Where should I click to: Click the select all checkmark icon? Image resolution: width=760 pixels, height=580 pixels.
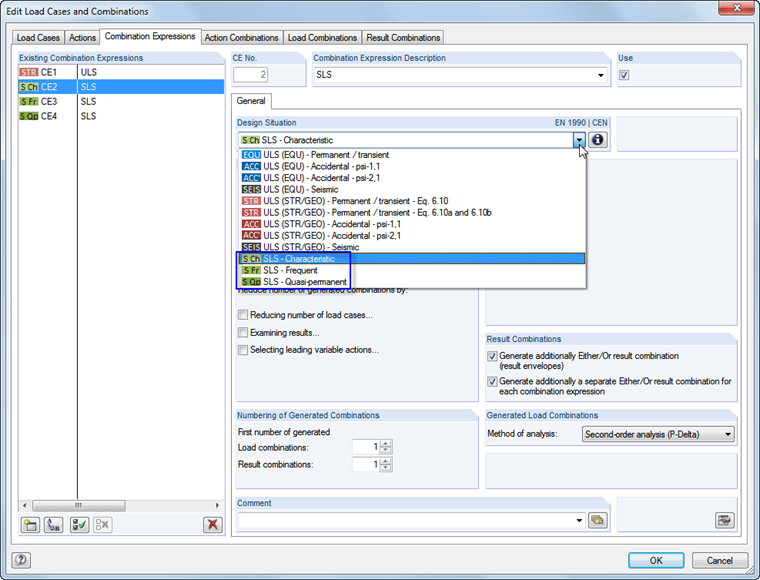tap(79, 525)
